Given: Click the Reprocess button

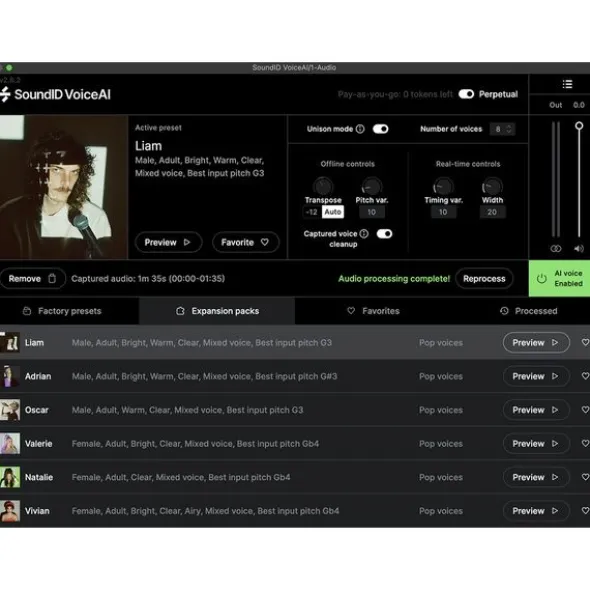Looking at the screenshot, I should [x=484, y=279].
